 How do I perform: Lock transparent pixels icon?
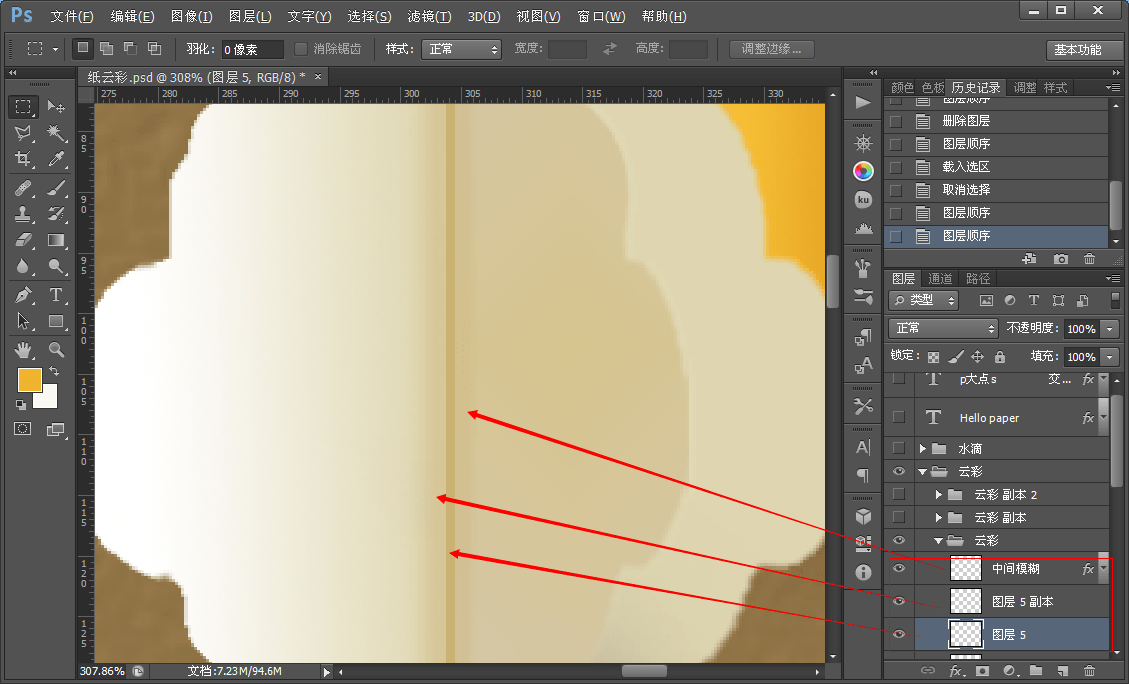point(933,356)
